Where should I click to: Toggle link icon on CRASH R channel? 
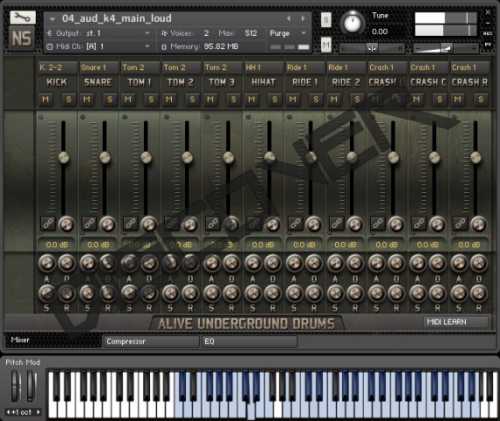click(x=460, y=224)
